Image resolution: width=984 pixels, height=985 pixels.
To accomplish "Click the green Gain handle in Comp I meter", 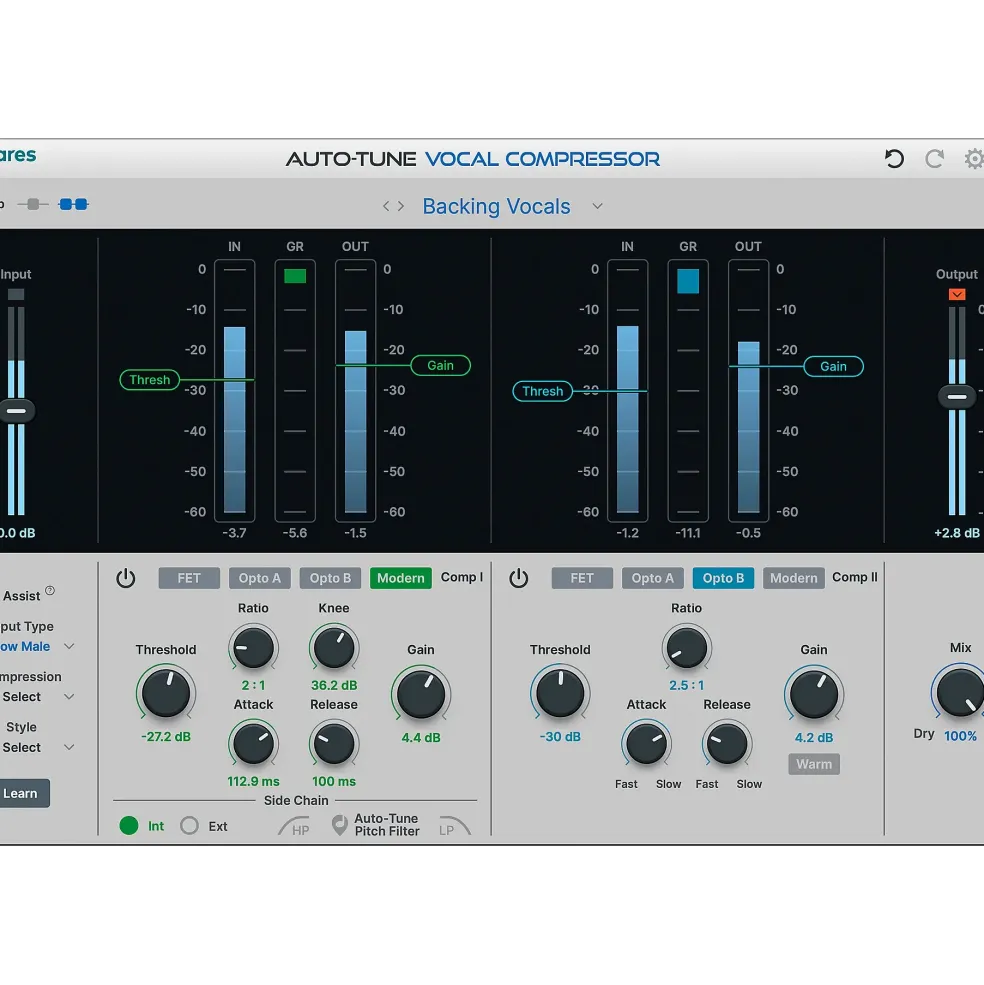I will pyautogui.click(x=440, y=365).
